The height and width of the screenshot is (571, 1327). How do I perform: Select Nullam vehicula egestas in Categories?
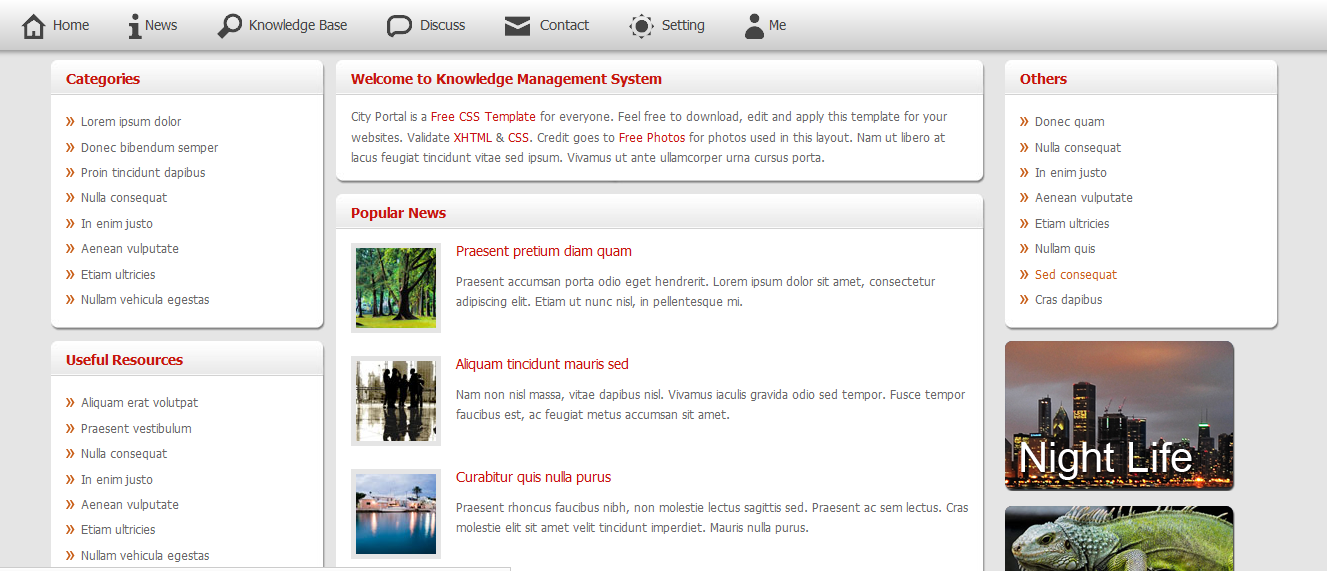click(145, 300)
